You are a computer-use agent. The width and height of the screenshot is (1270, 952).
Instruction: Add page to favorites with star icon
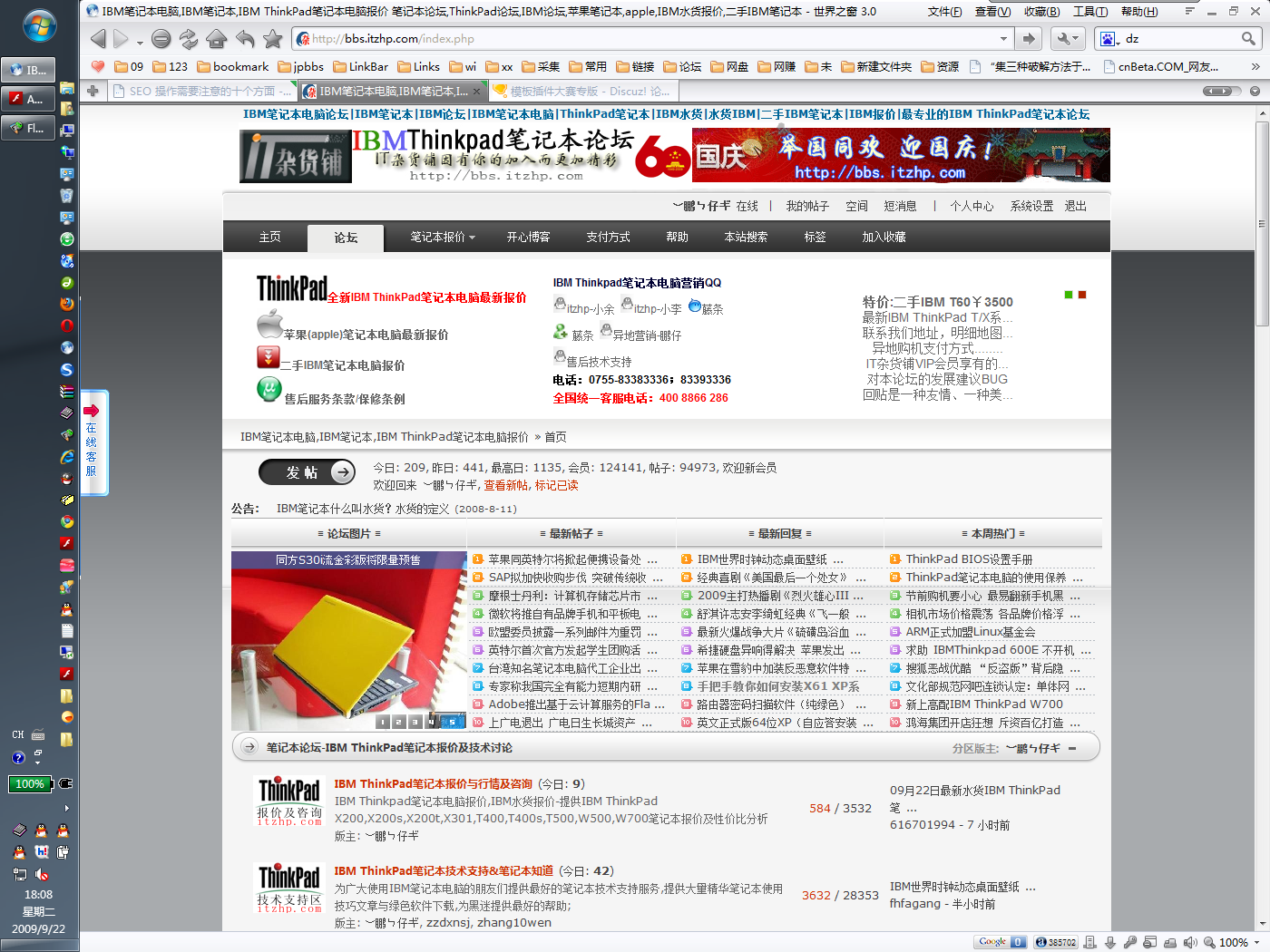[x=272, y=39]
